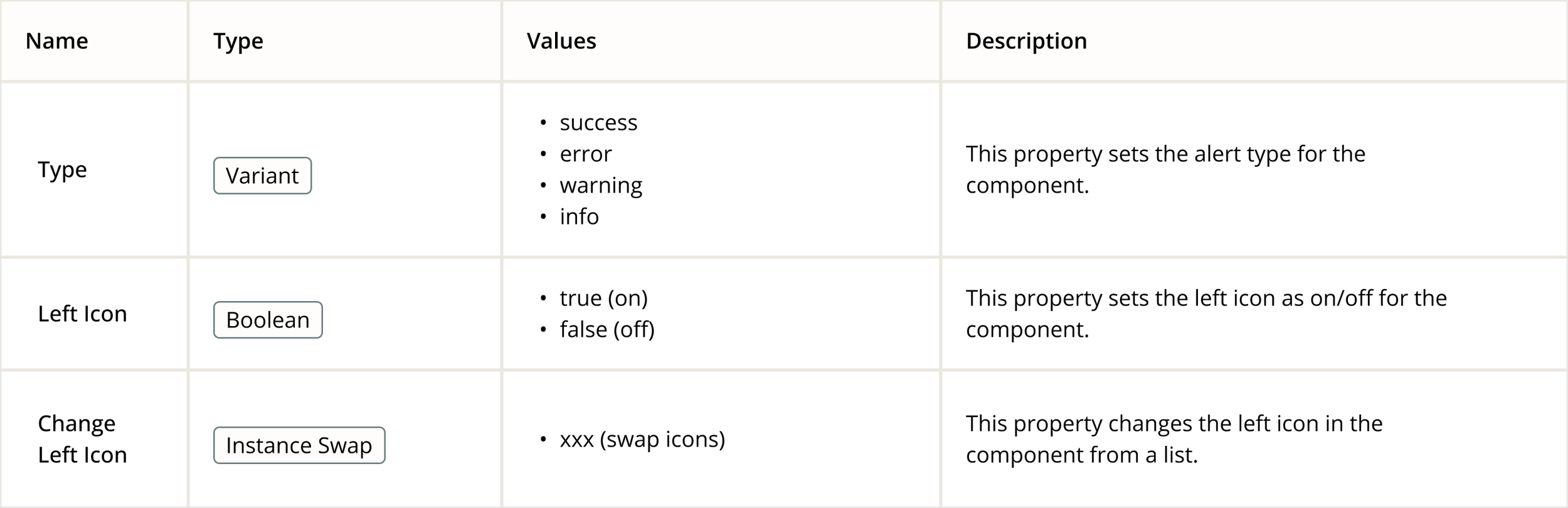Click the Type property name cell

click(62, 170)
